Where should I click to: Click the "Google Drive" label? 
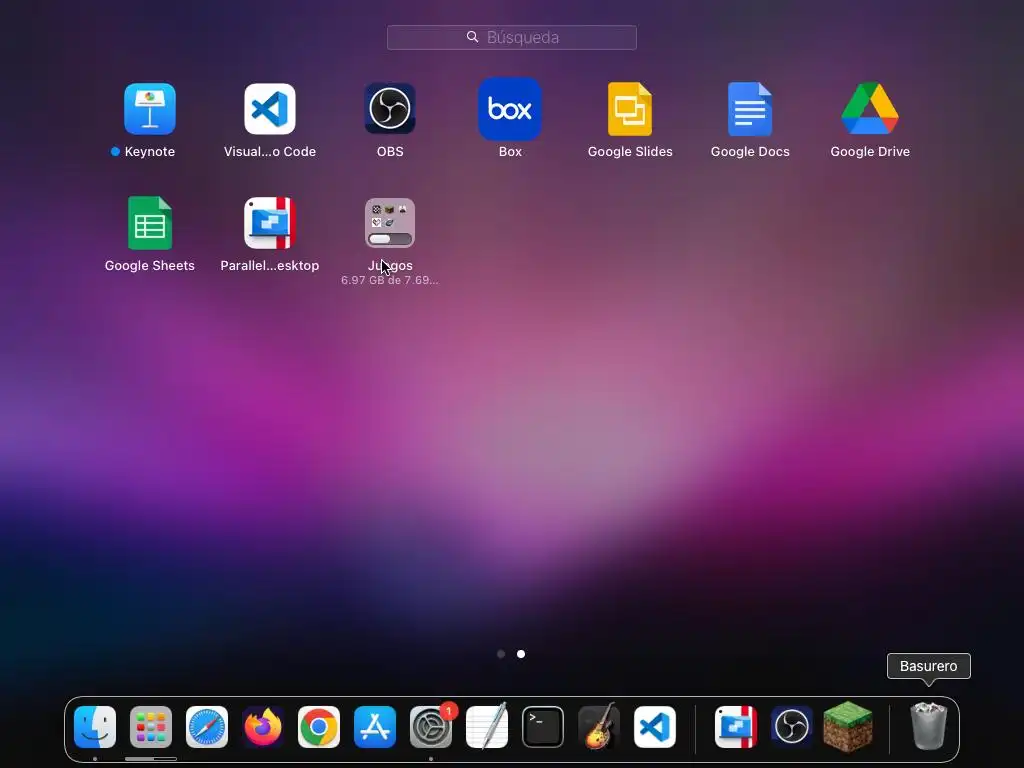pyautogui.click(x=870, y=152)
